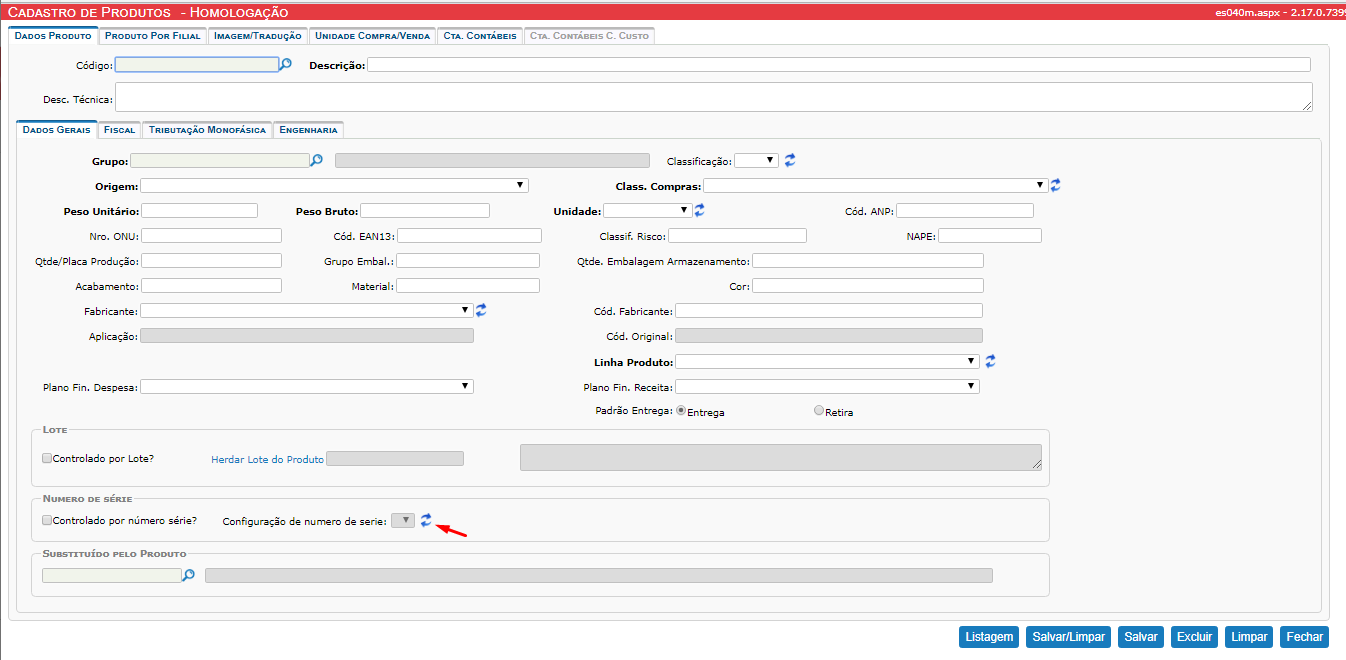Refresh Configuração de numero de serie list
1346x660 pixels.
click(x=426, y=520)
